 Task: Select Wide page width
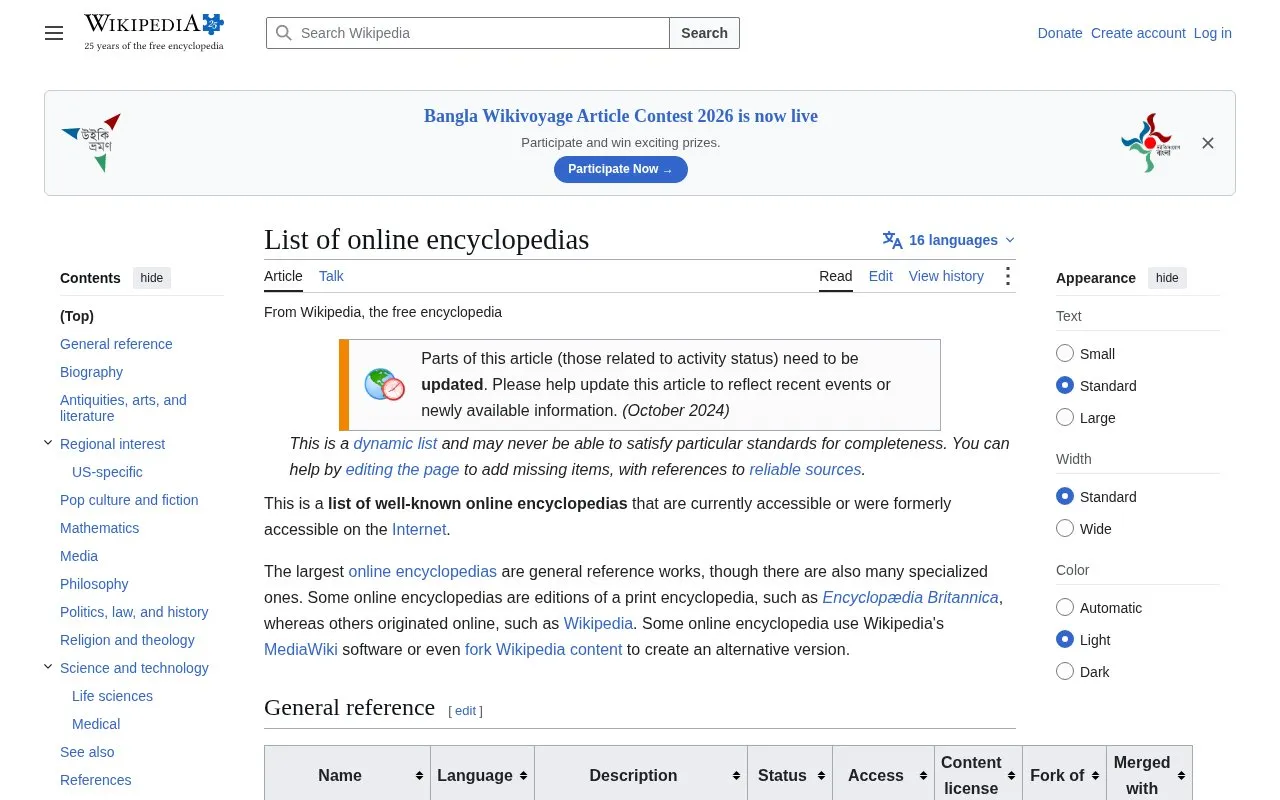(x=1065, y=528)
